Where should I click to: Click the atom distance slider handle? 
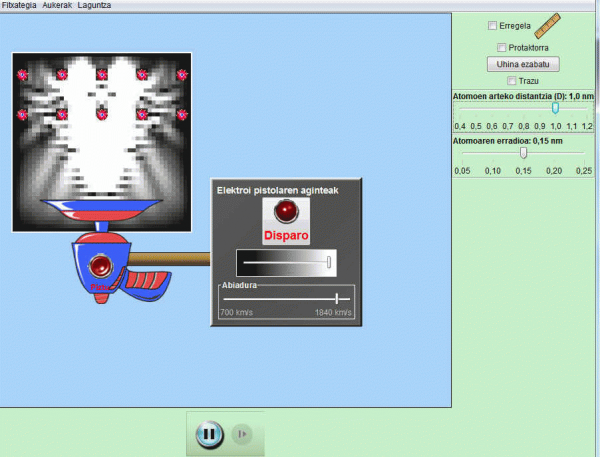[555, 108]
